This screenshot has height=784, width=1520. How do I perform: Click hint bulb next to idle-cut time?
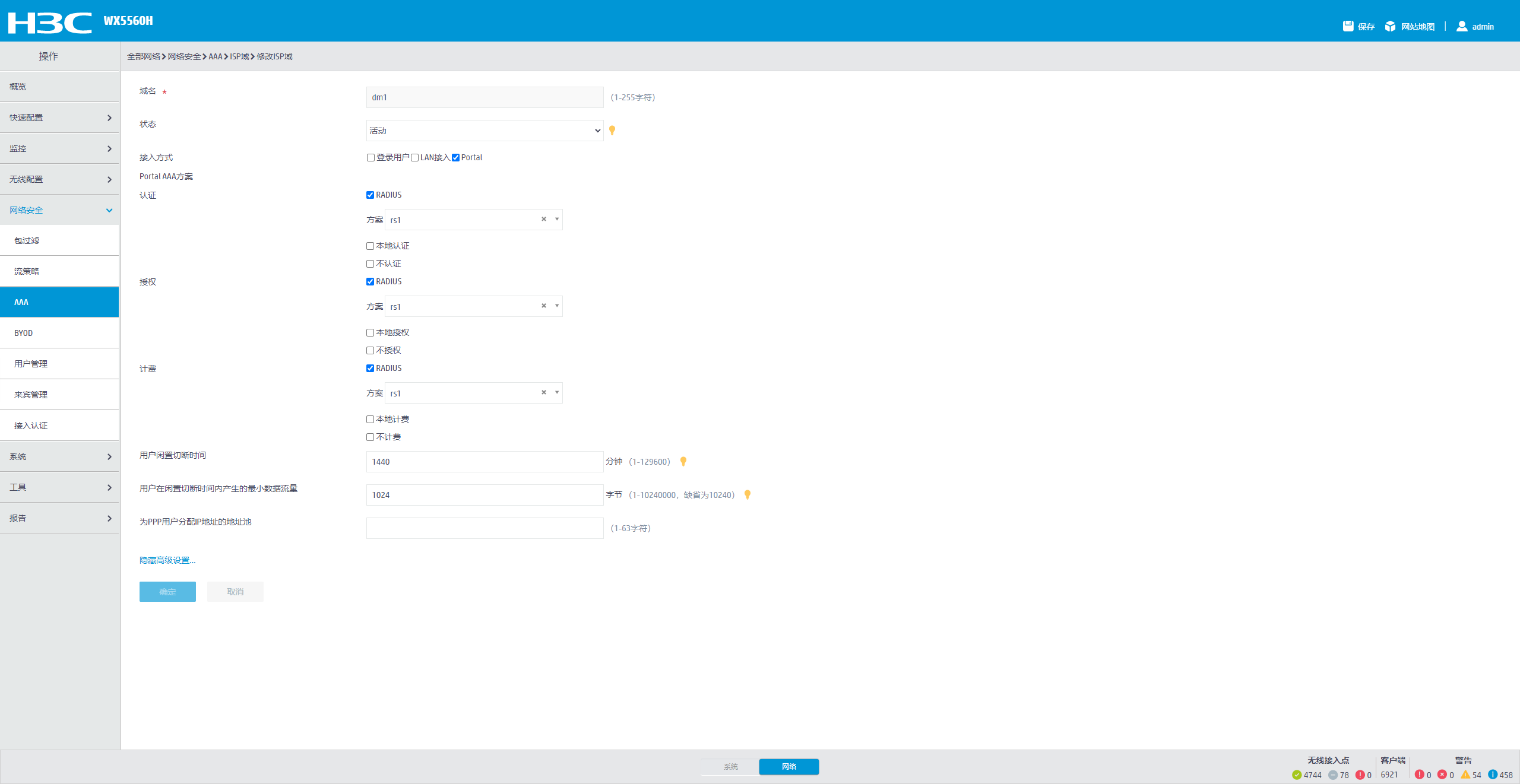(x=683, y=462)
